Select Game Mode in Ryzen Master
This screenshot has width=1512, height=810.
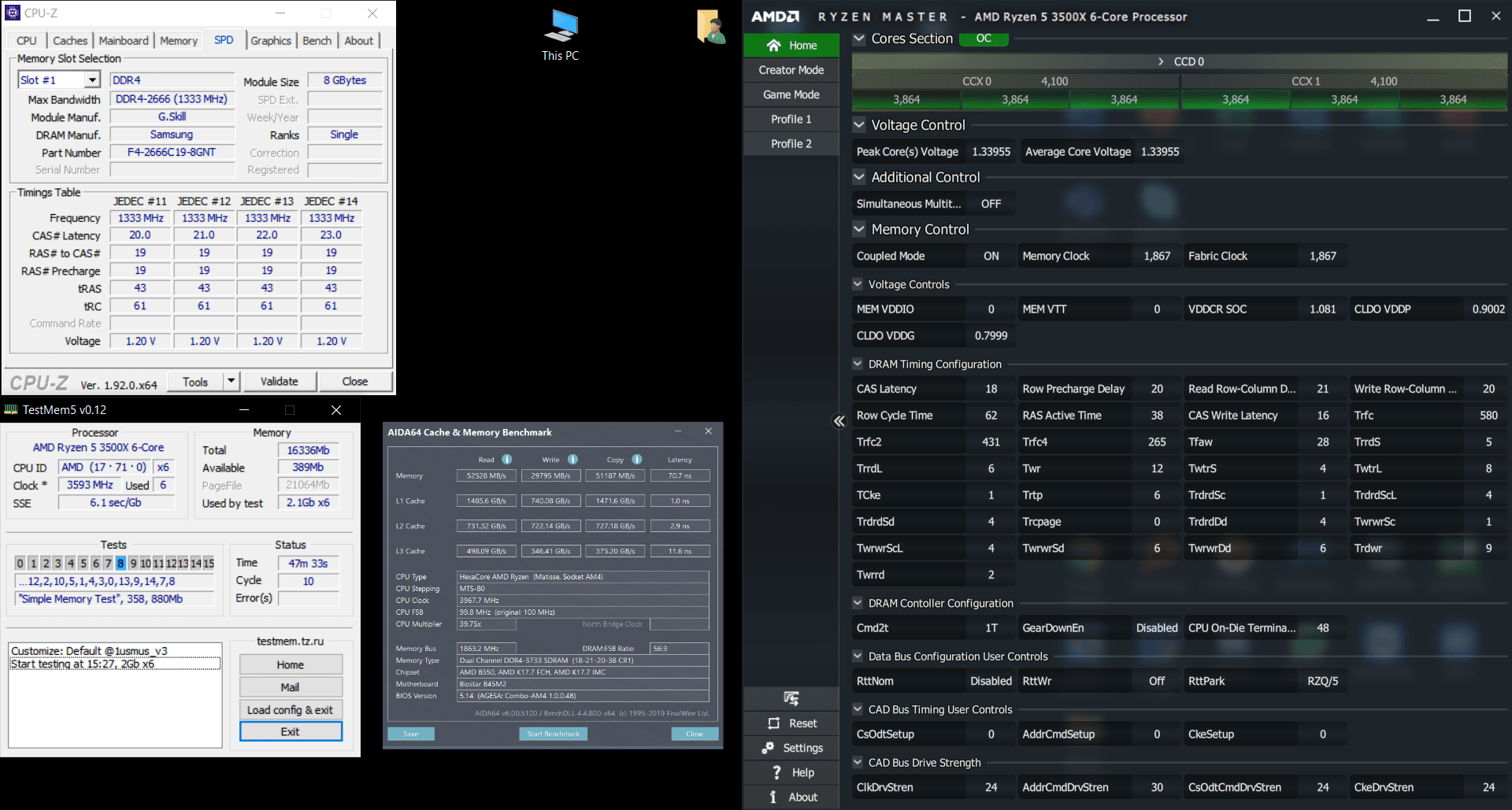point(791,94)
